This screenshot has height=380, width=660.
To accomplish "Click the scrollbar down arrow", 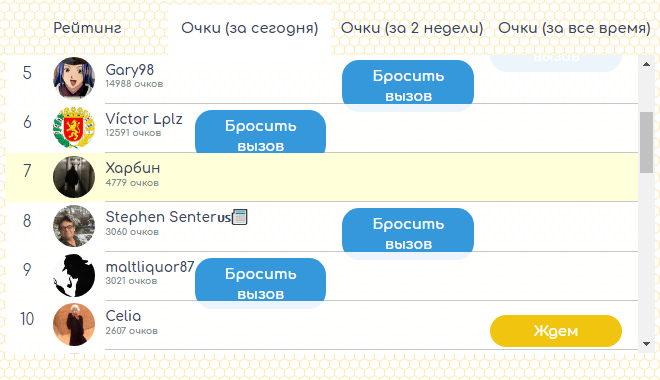I will click(646, 344).
